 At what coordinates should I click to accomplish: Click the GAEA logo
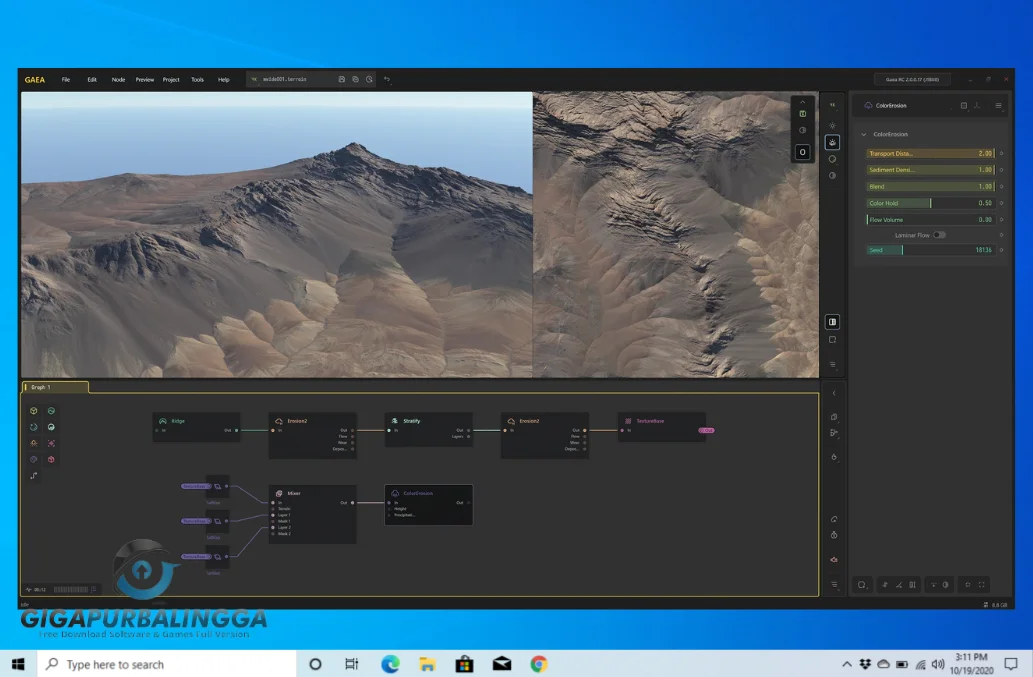(x=35, y=80)
